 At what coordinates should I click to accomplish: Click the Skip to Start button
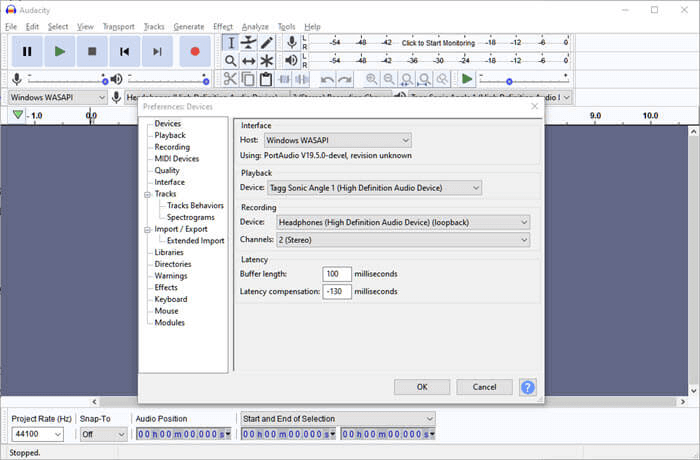(124, 51)
